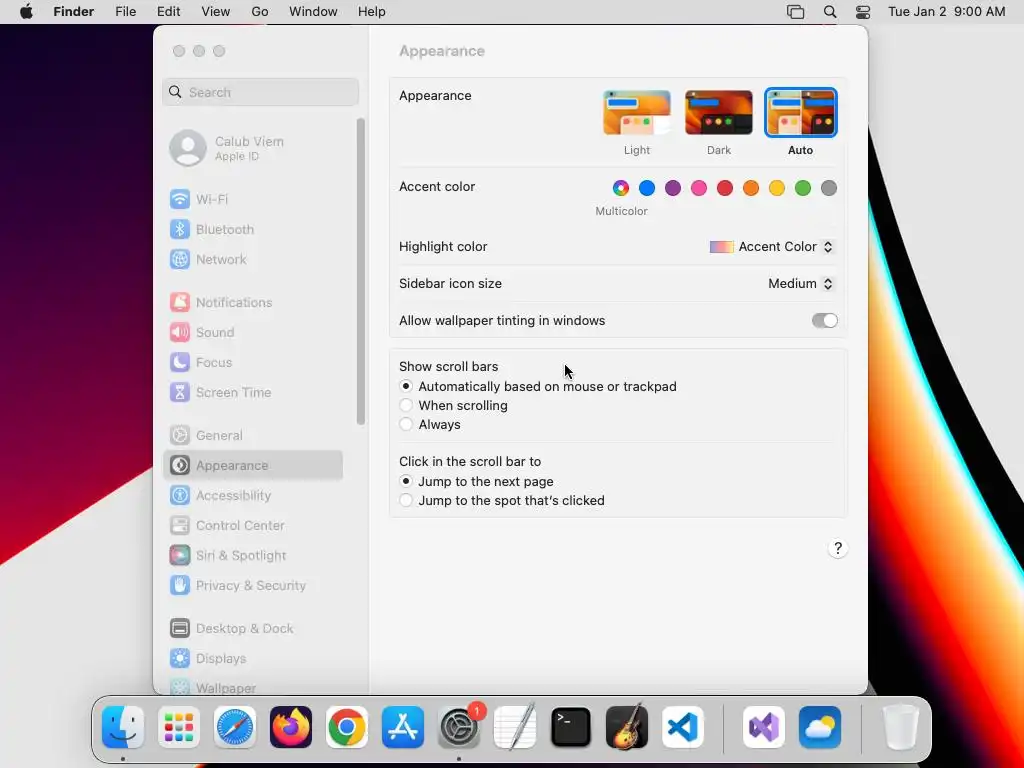Launch Safari from the Dock
This screenshot has width=1024, height=768.
(235, 727)
